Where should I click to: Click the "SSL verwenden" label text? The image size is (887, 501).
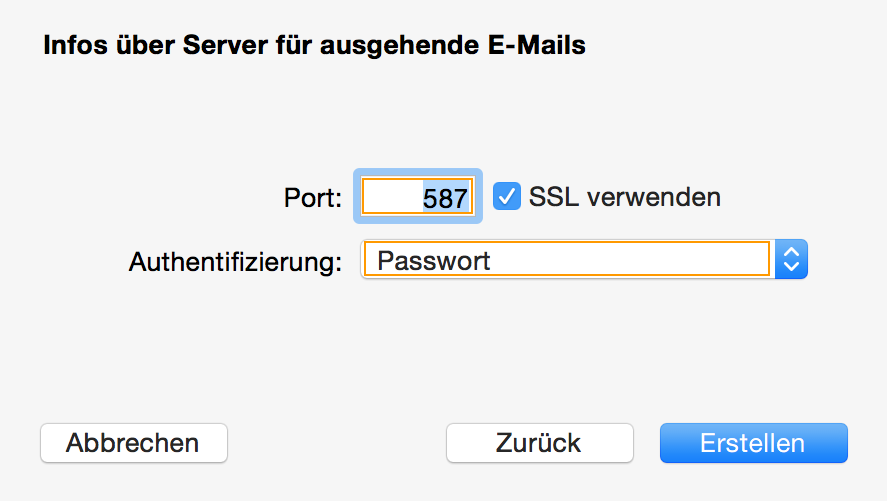click(x=624, y=197)
